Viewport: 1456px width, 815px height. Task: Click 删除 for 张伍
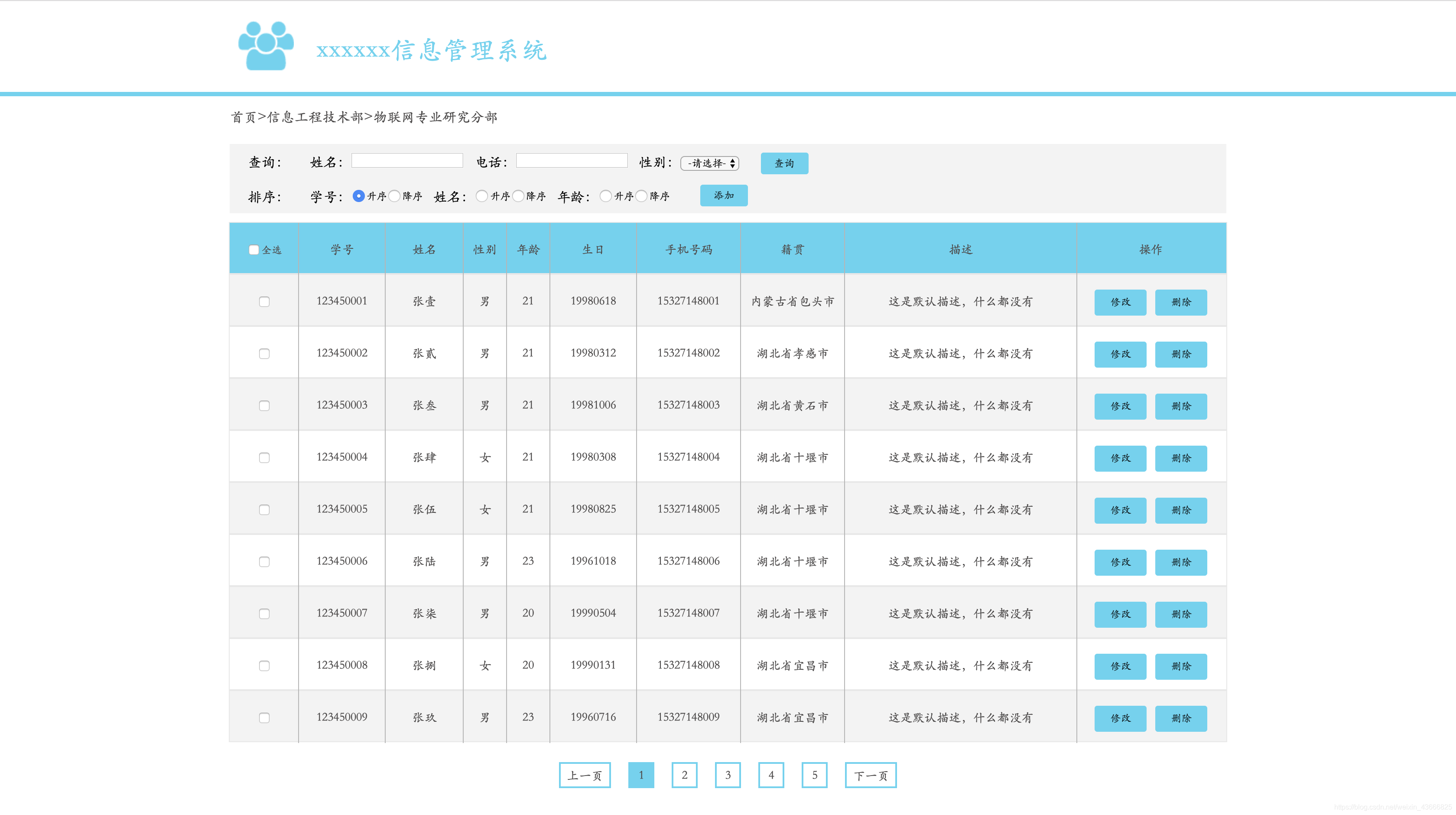(x=1181, y=510)
